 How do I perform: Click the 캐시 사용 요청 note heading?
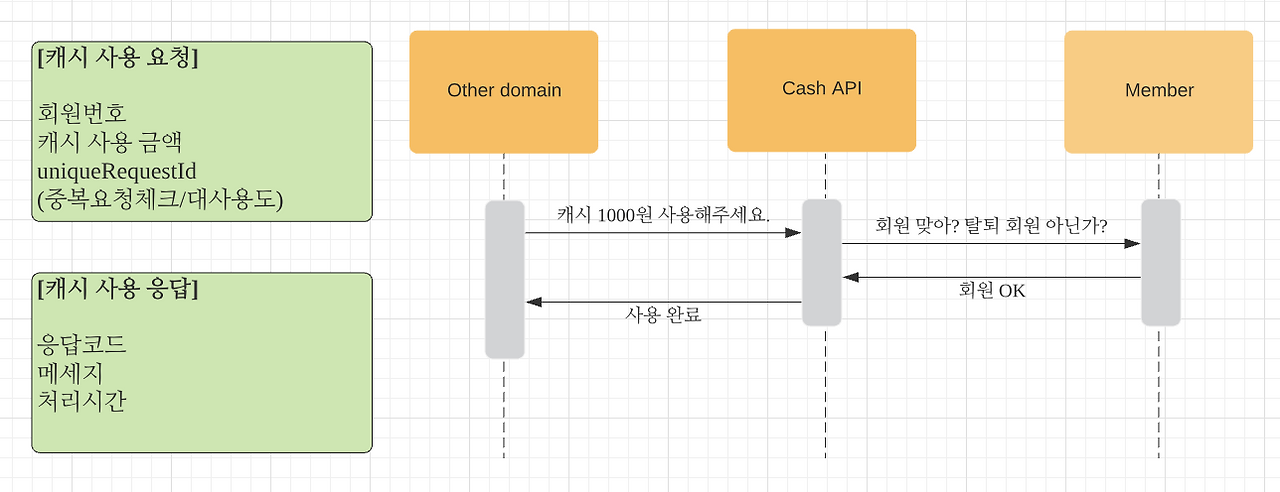[x=117, y=58]
